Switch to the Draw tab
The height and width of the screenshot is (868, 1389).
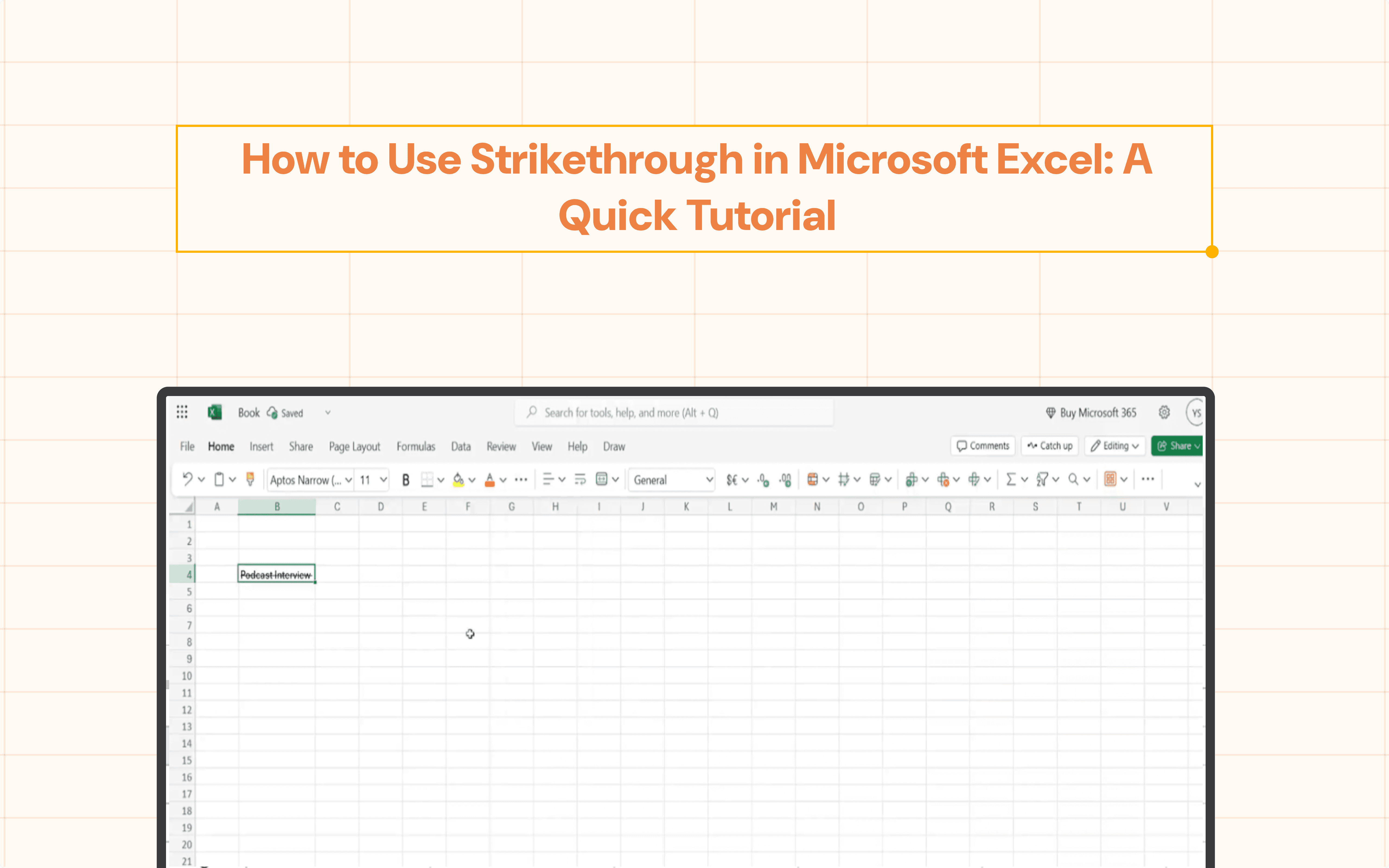click(614, 447)
